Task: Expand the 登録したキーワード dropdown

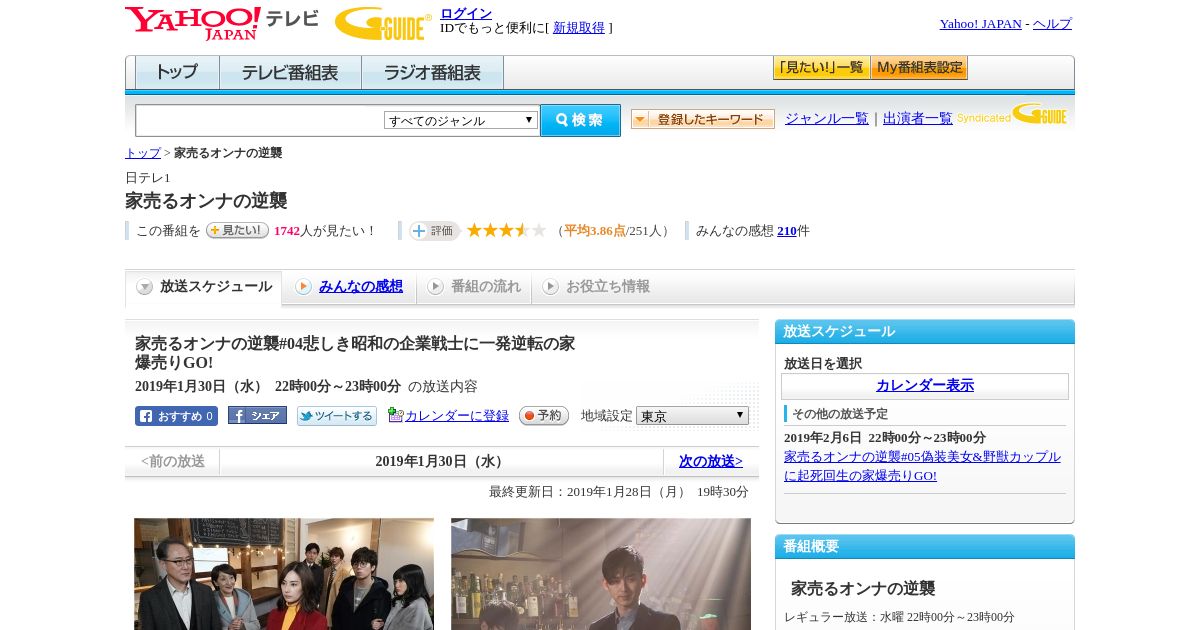Action: point(703,119)
